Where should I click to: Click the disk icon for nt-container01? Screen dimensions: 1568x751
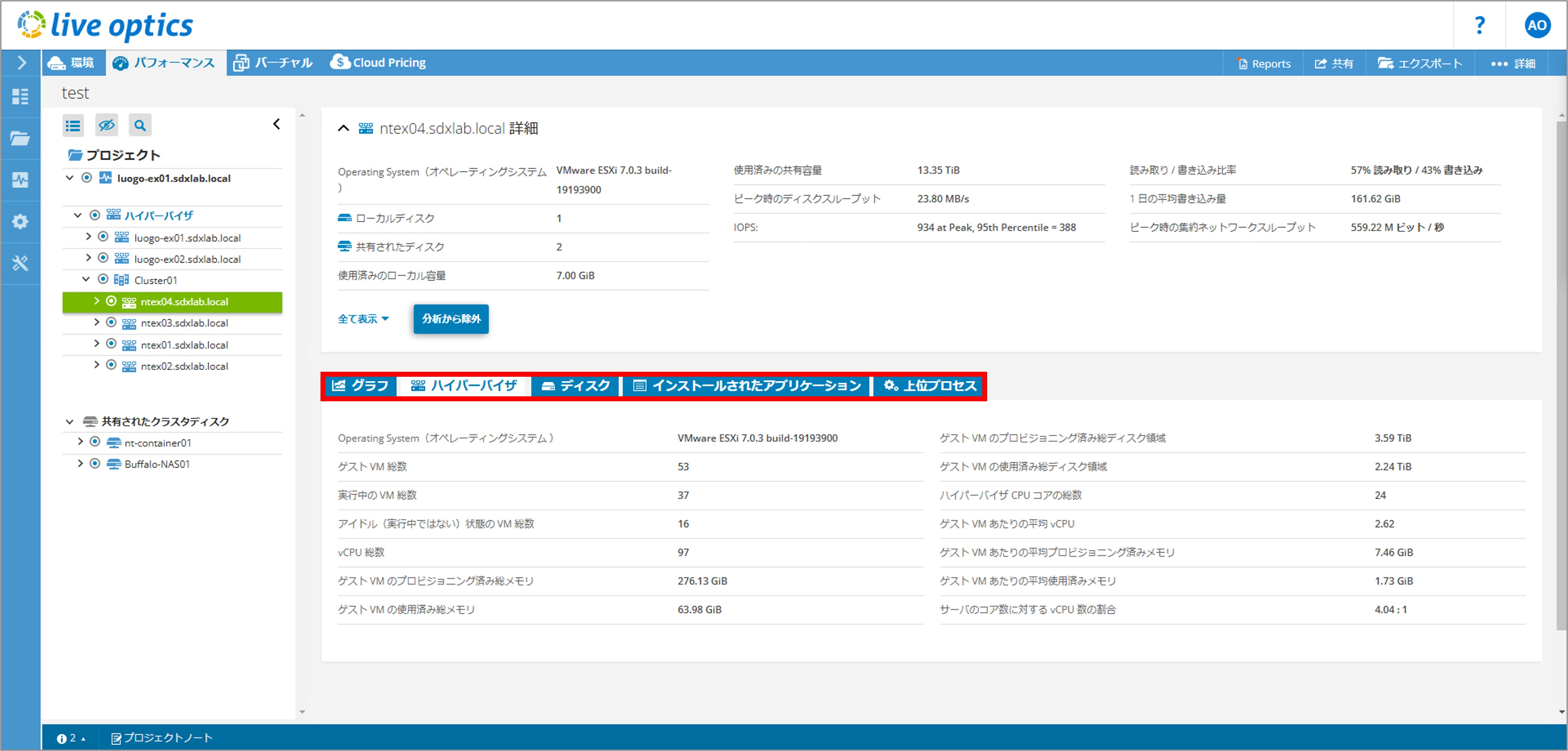(x=114, y=443)
